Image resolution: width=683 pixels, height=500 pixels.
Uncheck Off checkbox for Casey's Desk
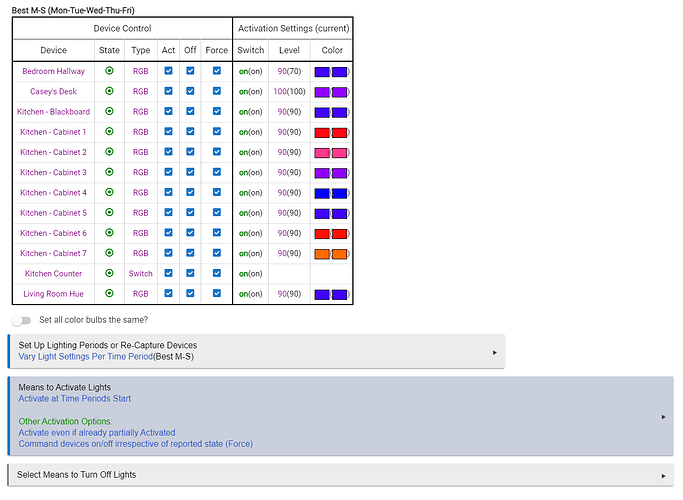(190, 91)
